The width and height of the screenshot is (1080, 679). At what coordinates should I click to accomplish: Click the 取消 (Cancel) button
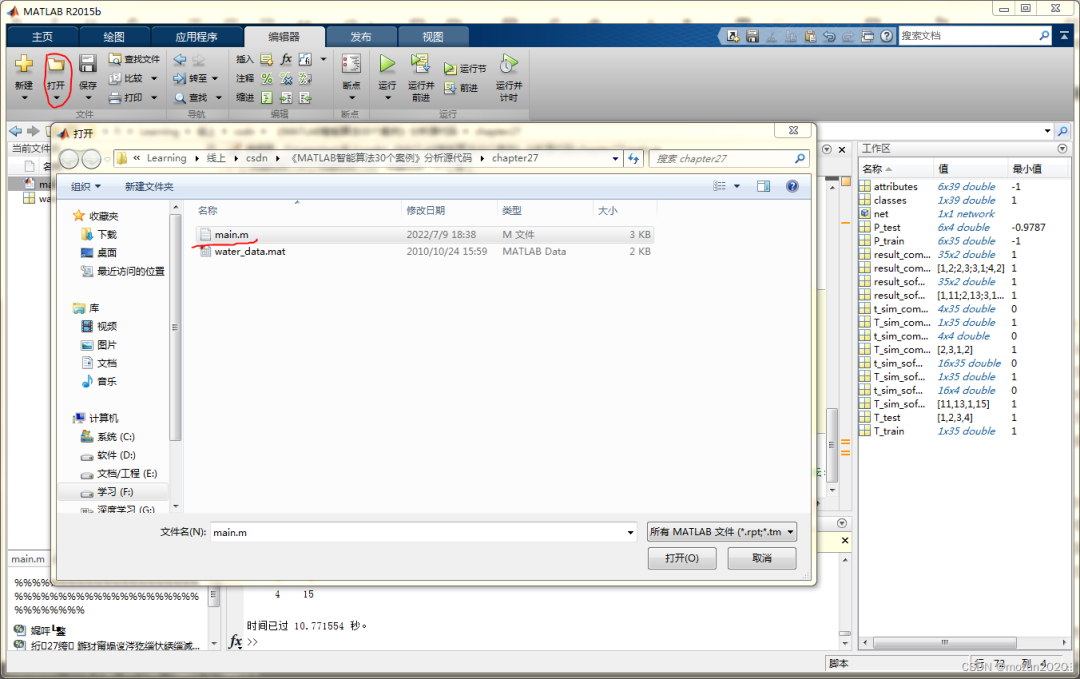[x=762, y=558]
